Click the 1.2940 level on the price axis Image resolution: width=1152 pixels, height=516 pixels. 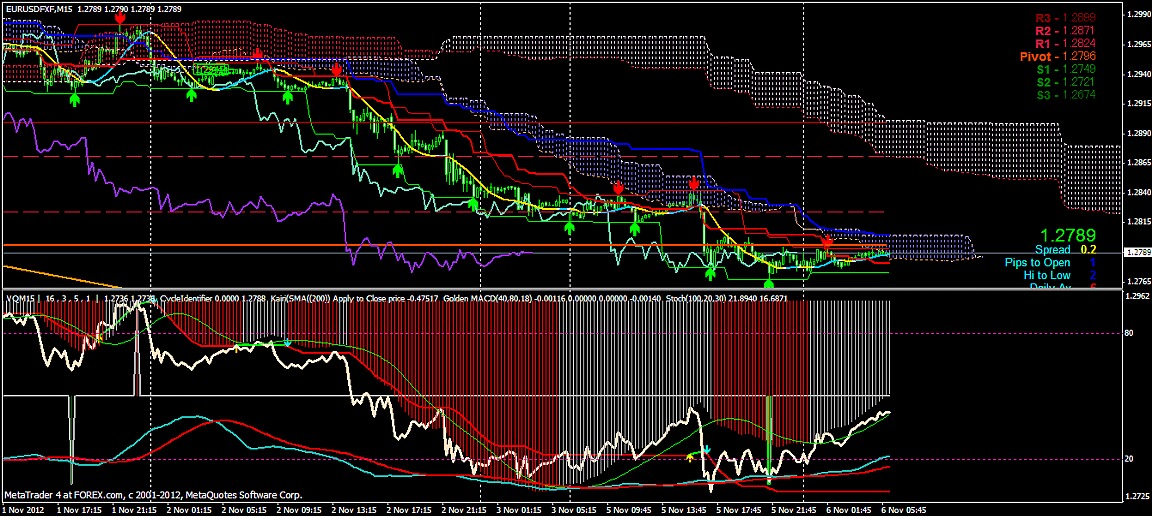(x=1137, y=74)
